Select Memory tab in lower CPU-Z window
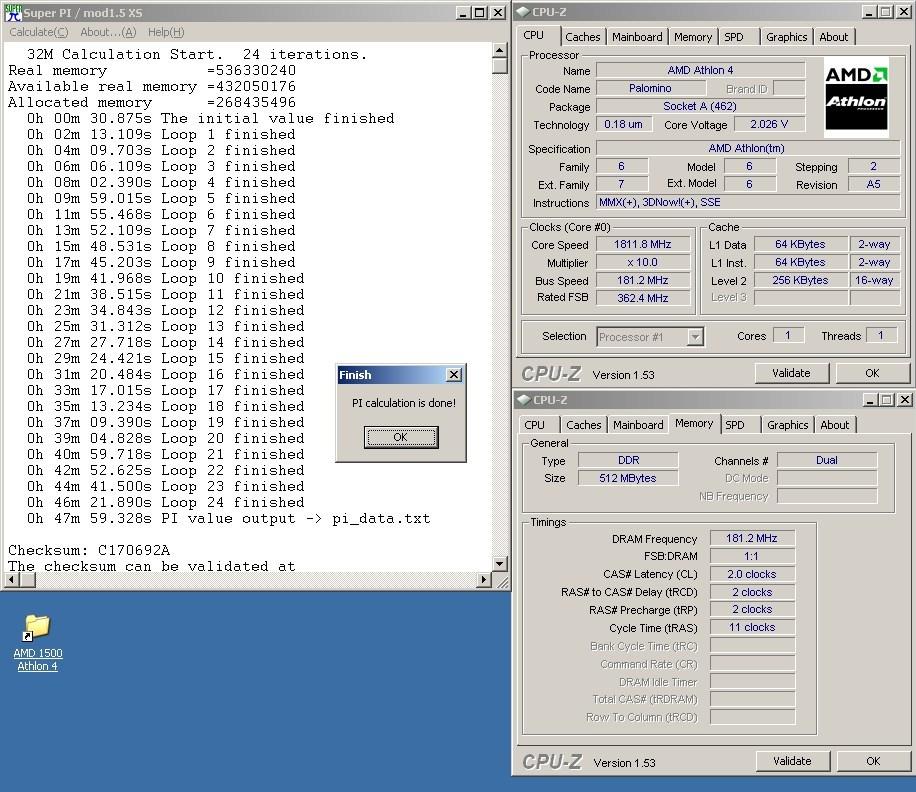916x792 pixels. (694, 423)
